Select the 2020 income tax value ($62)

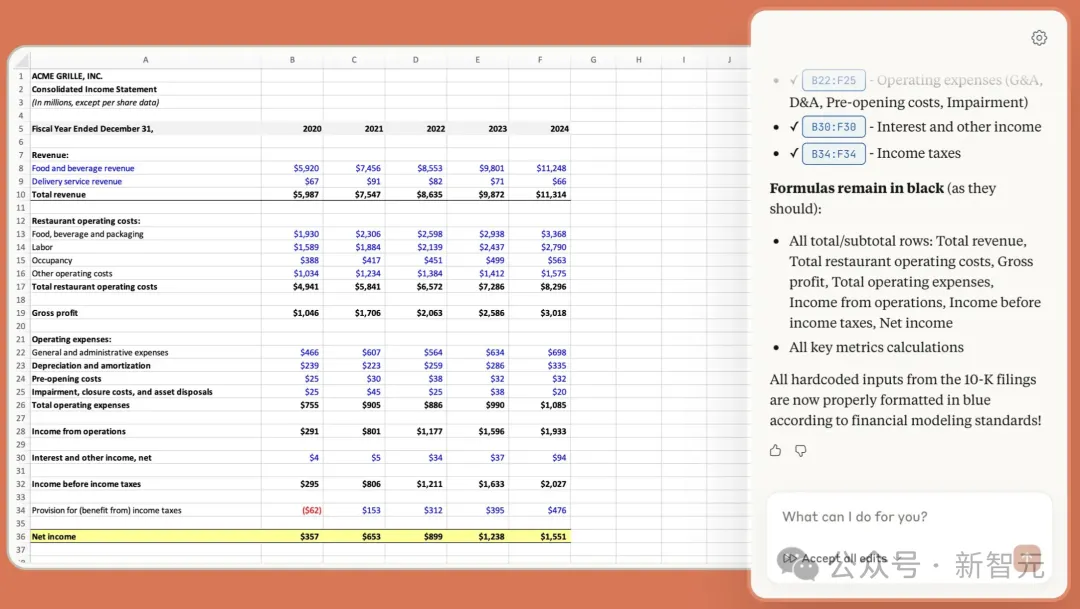[308, 510]
